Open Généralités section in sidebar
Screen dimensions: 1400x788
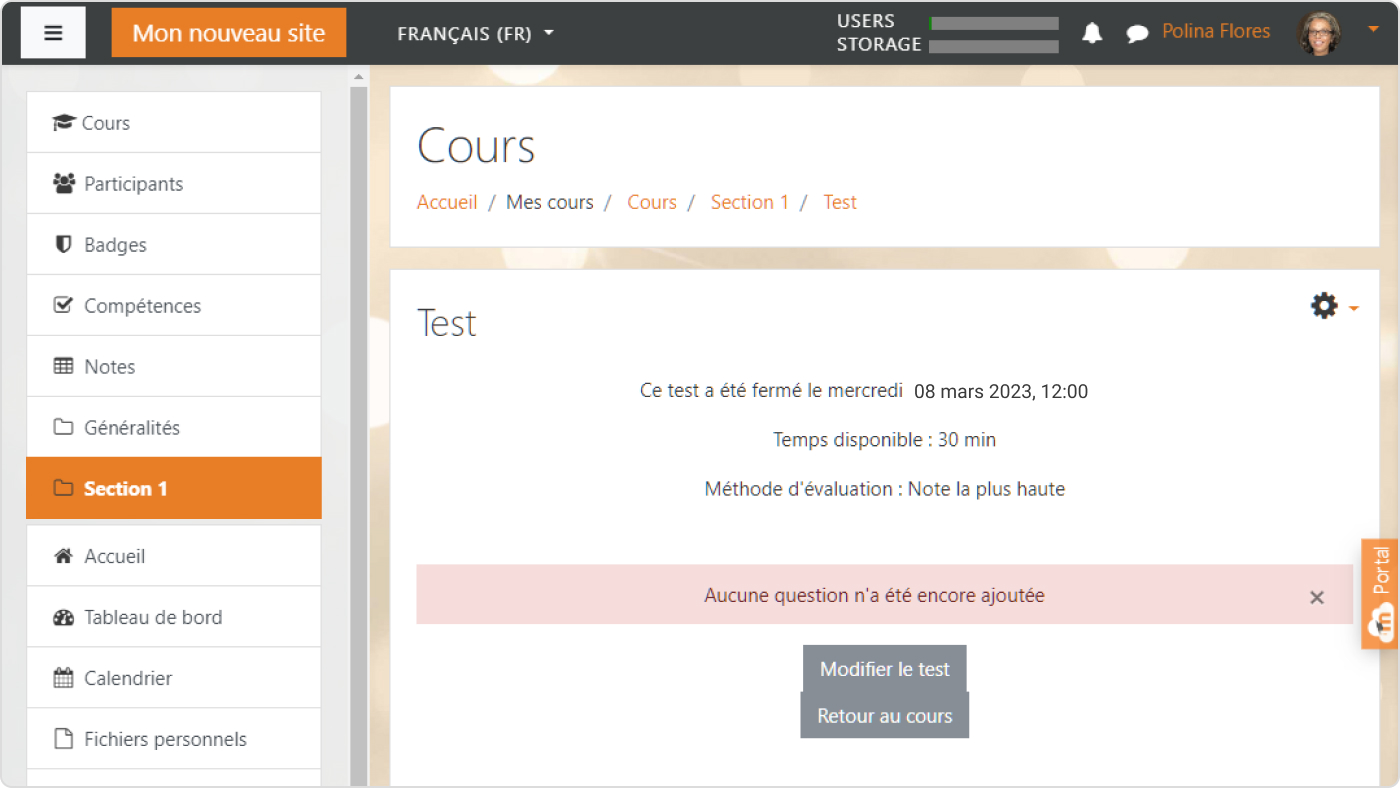coord(173,427)
